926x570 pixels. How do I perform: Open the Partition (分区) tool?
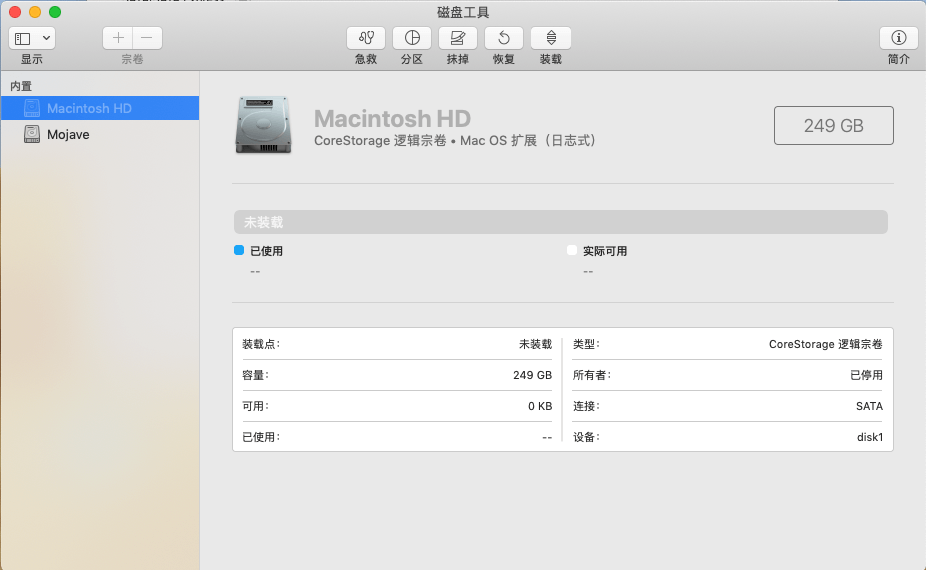412,38
